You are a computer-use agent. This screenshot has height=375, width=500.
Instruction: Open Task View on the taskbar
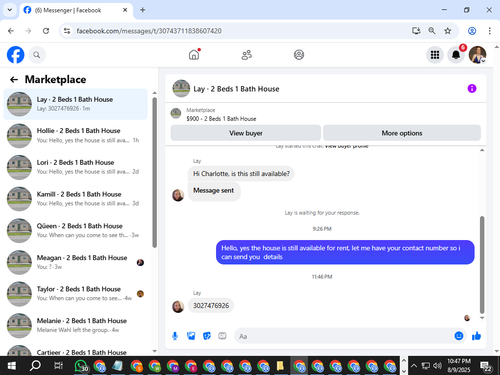tap(58, 366)
